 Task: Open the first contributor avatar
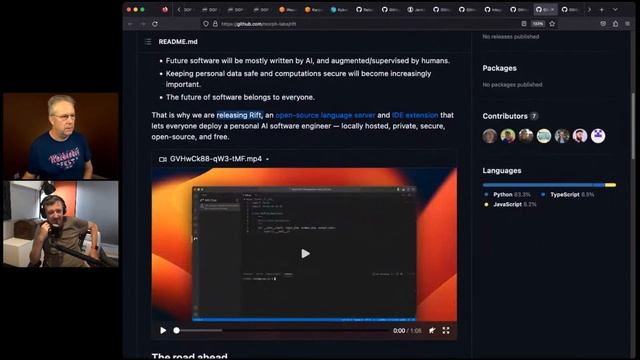(x=489, y=136)
